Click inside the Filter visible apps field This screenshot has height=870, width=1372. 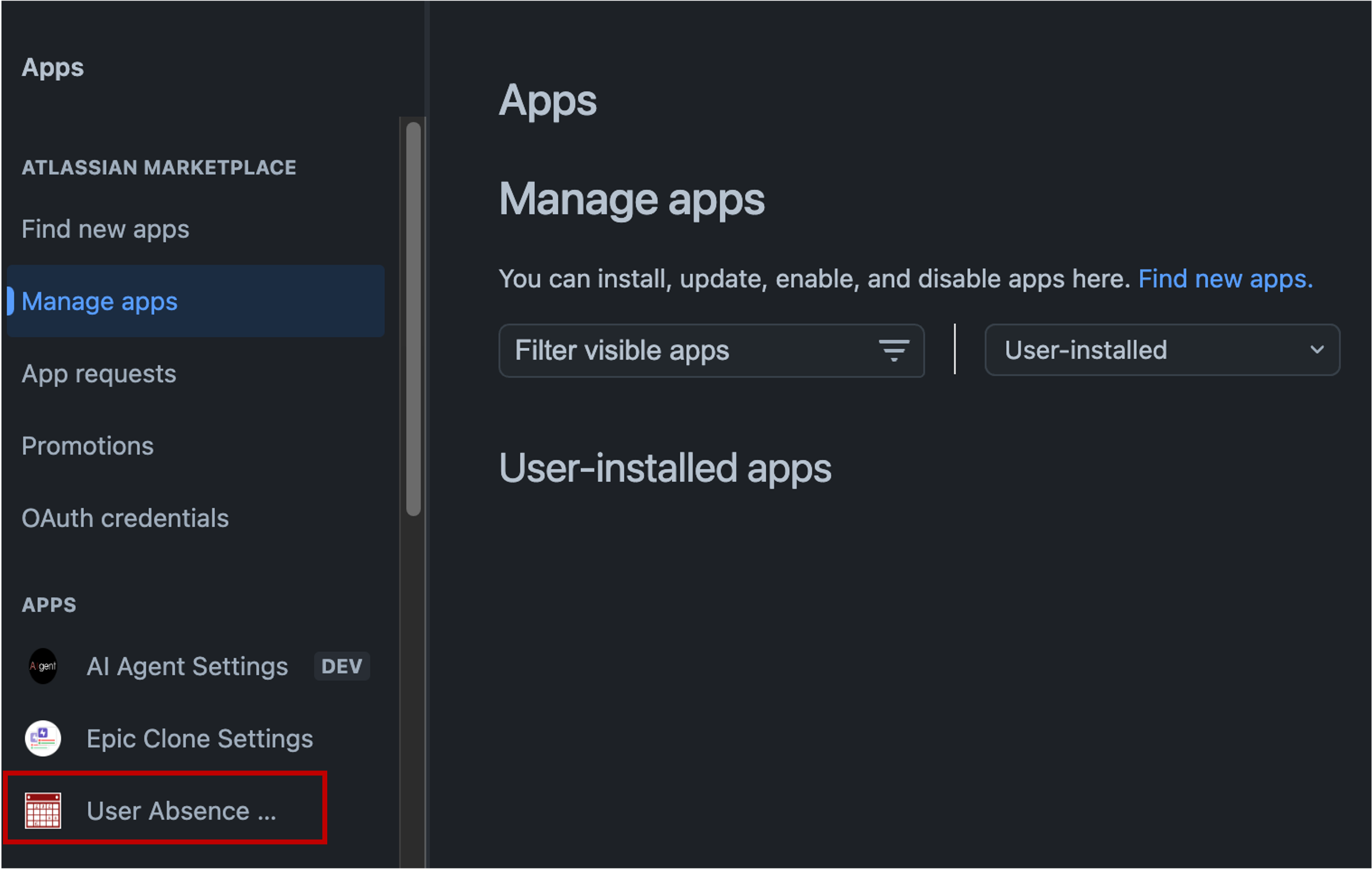click(655, 351)
